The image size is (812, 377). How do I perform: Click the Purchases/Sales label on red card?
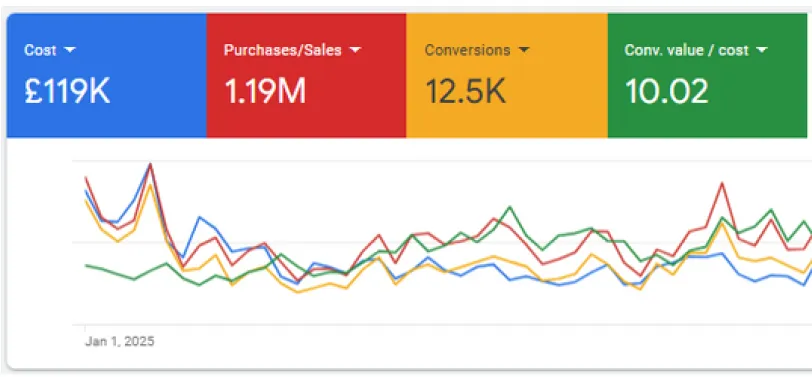coord(283,50)
